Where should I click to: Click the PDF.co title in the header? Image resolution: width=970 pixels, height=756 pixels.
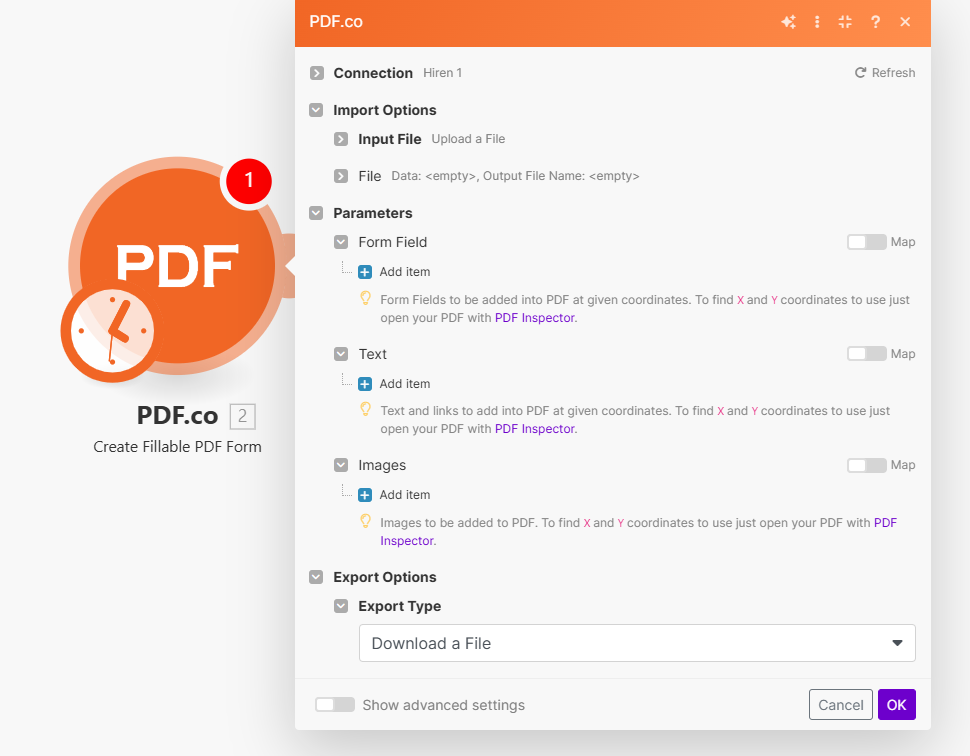pos(336,22)
